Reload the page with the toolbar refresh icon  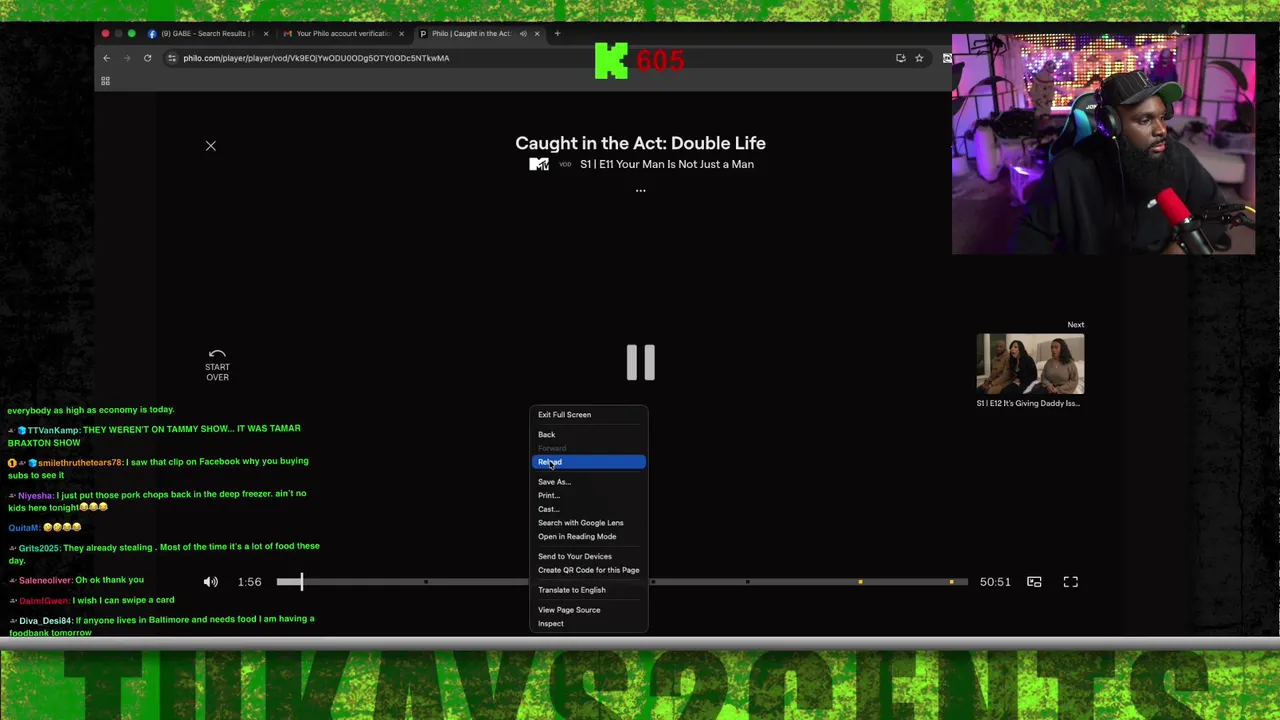pos(147,58)
